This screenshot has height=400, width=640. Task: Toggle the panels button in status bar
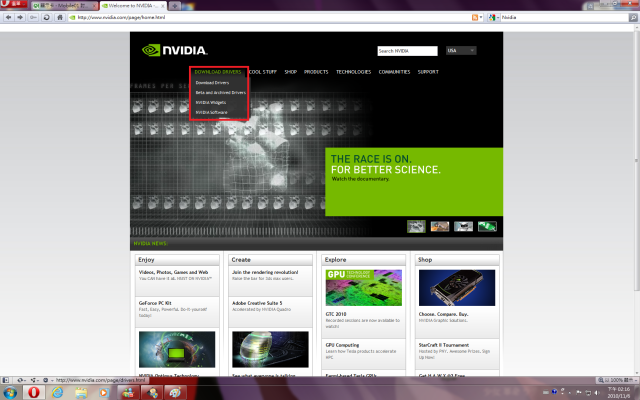[x=5, y=380]
